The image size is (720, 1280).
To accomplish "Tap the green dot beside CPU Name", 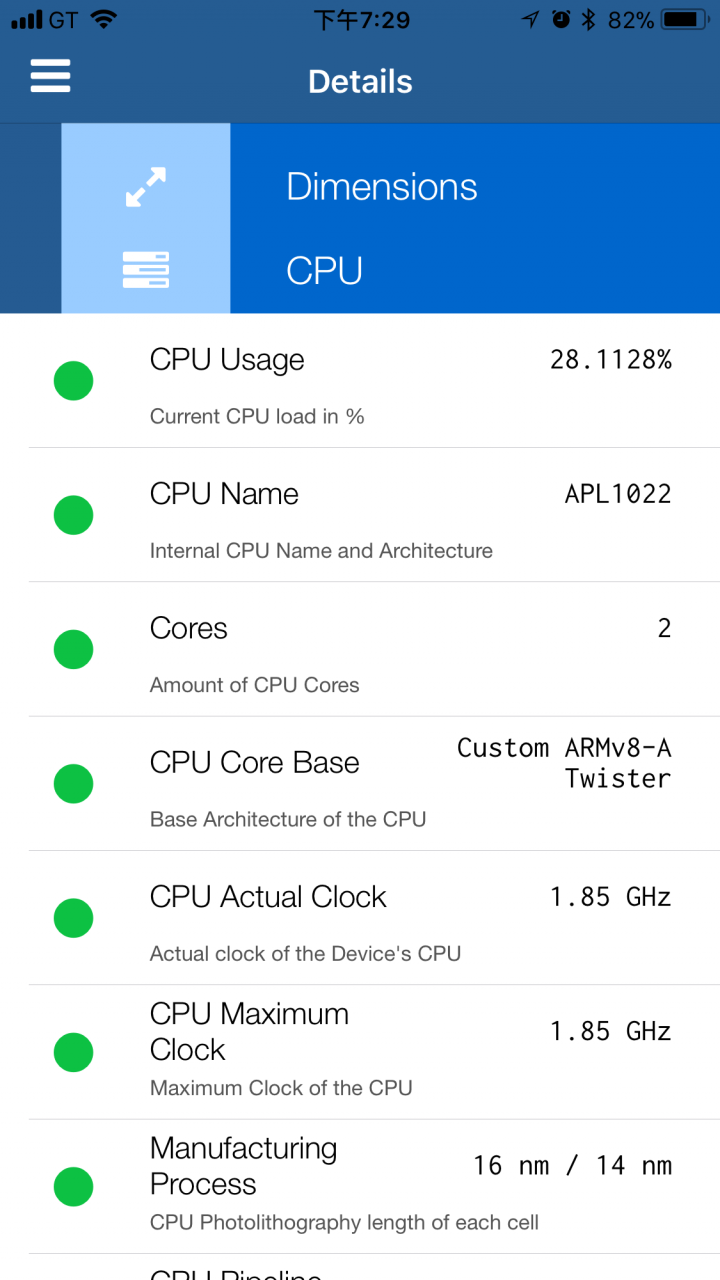I will coord(73,515).
